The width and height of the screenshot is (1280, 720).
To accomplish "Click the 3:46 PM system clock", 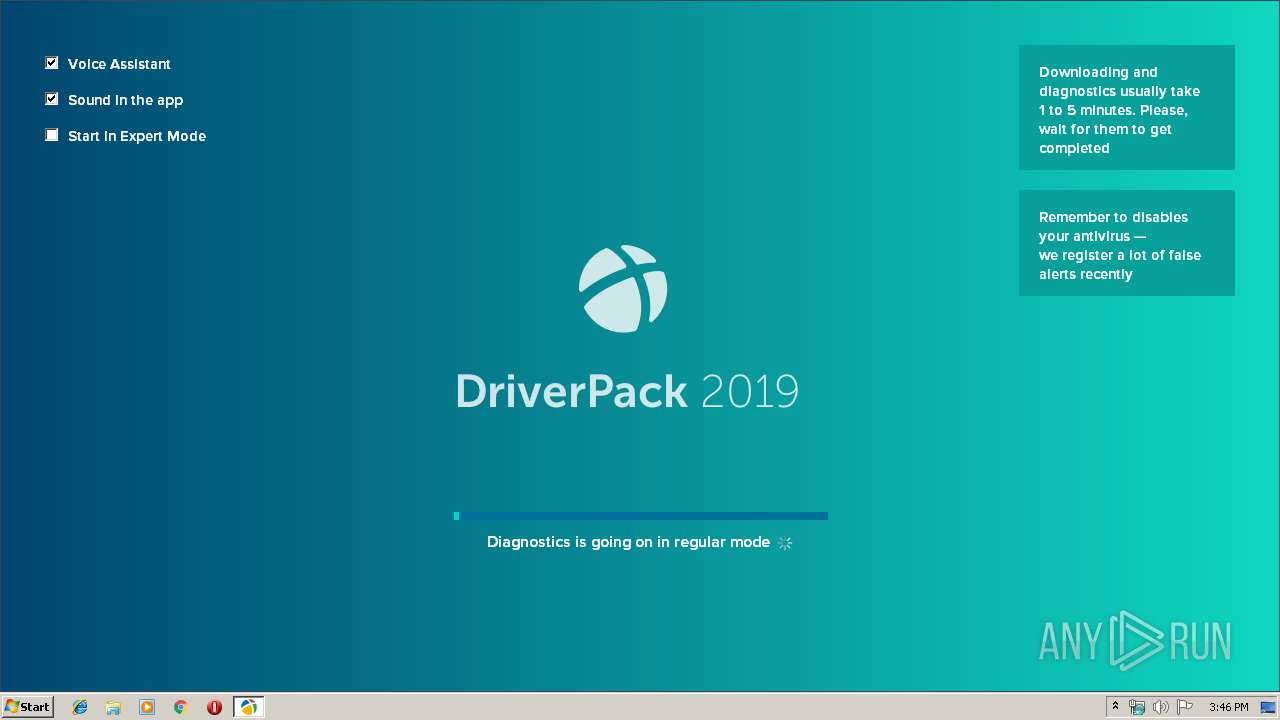I will pyautogui.click(x=1228, y=707).
